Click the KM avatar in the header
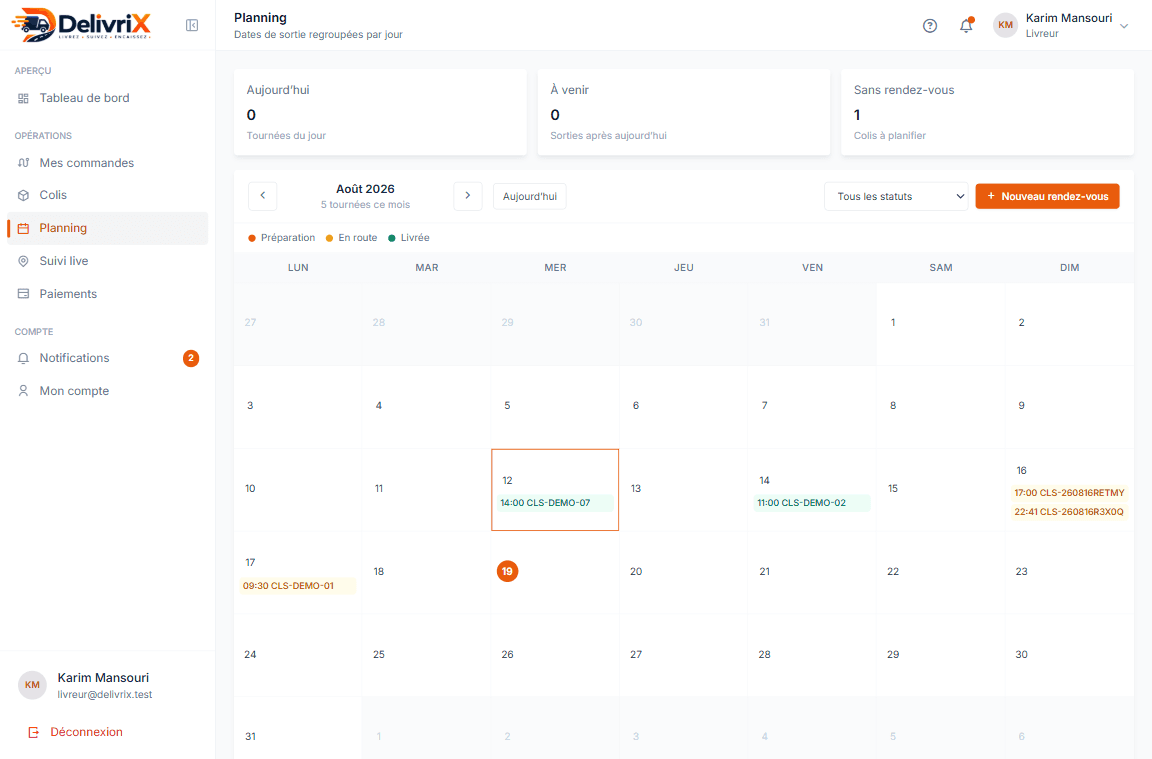The height and width of the screenshot is (759, 1152). (1005, 25)
